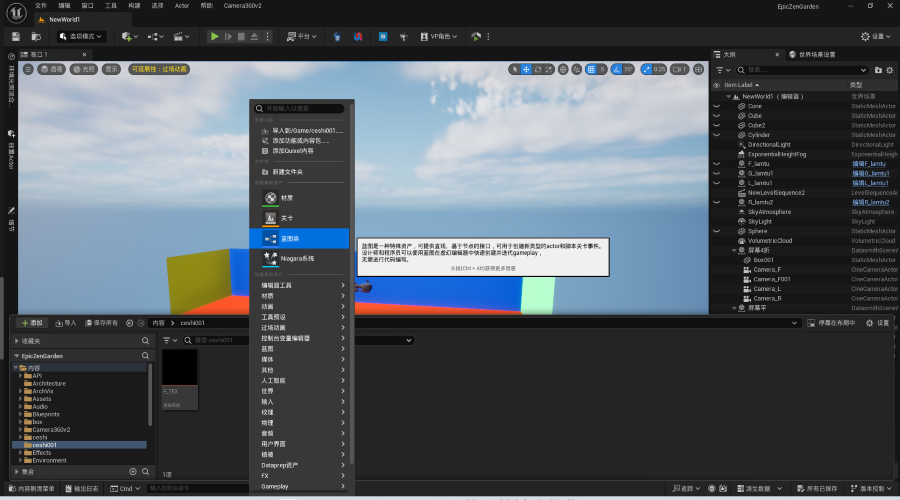Select the translate (move) gizmo tool

(526, 69)
